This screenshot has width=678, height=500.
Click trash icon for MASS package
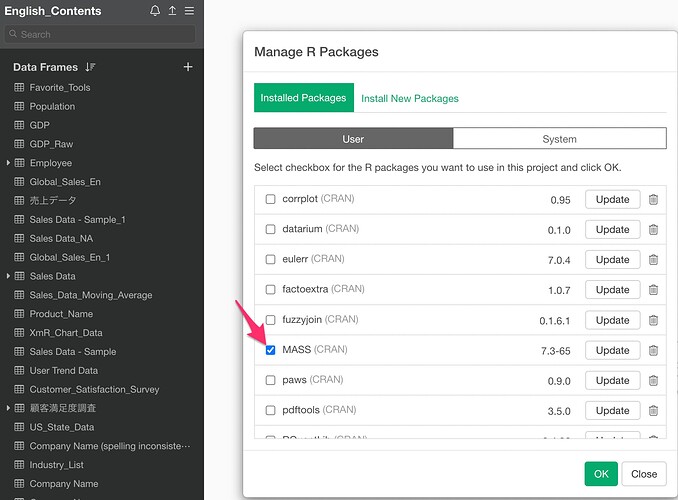point(653,350)
